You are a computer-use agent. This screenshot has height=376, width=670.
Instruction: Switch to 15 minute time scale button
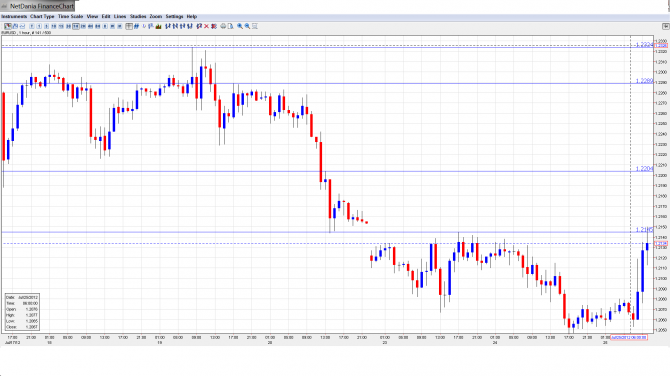pos(61,26)
